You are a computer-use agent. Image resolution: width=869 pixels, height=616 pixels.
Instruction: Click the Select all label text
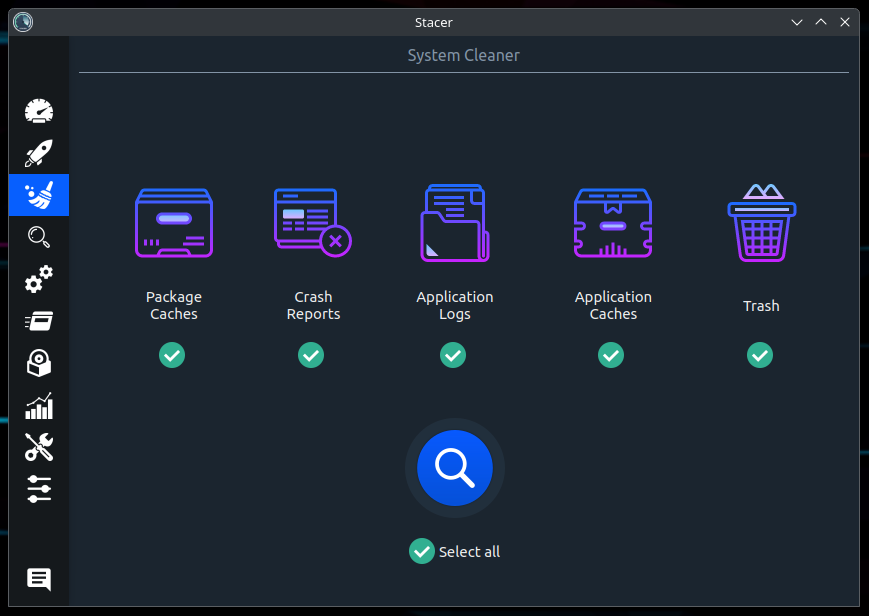click(x=469, y=552)
